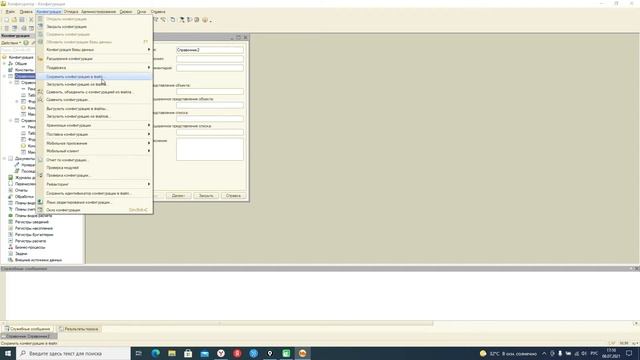Select the Документы node in the tree
The height and width of the screenshot is (360, 640).
click(x=25, y=158)
